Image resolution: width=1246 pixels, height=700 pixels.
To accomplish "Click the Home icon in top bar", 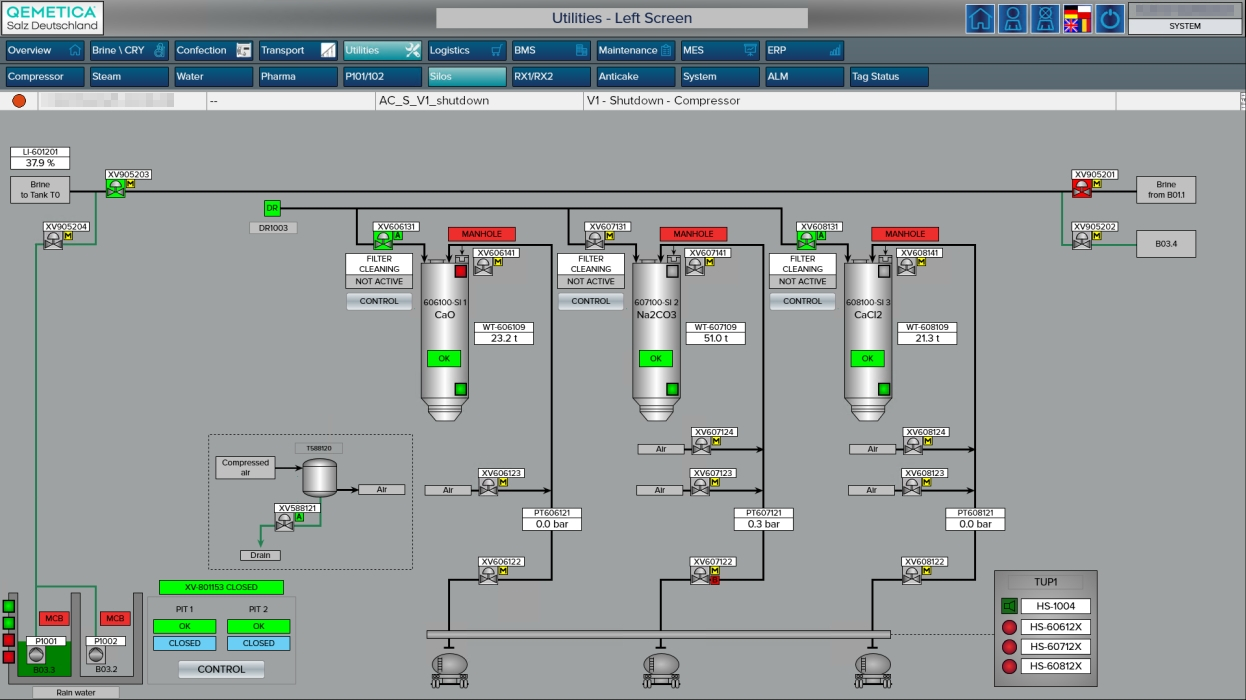I will (981, 19).
